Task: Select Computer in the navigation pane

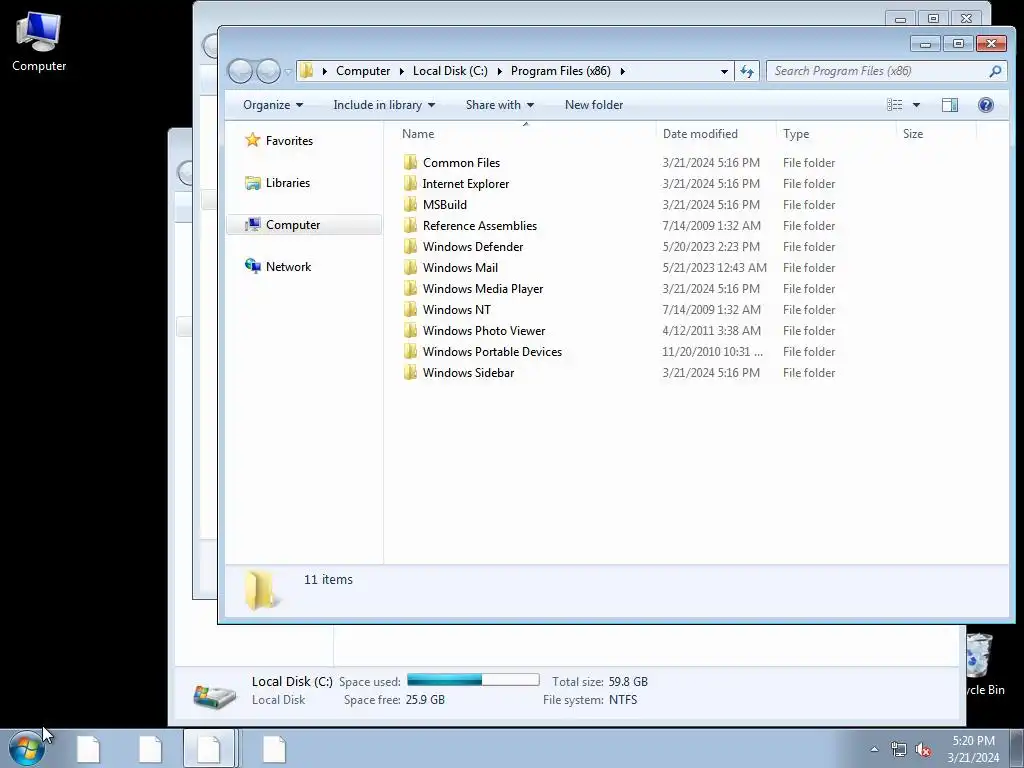Action: [304, 225]
